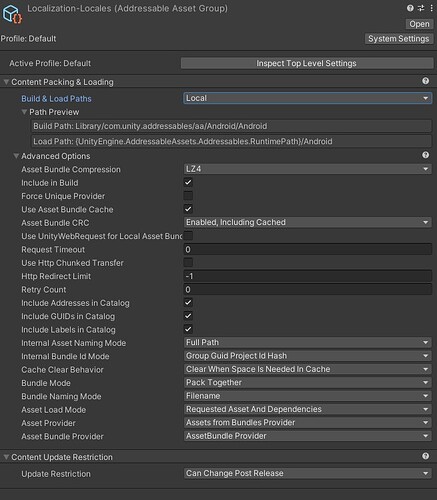The width and height of the screenshot is (437, 500).
Task: Open the Asset Bundle Compression LZ4 dropdown
Action: pos(307,169)
